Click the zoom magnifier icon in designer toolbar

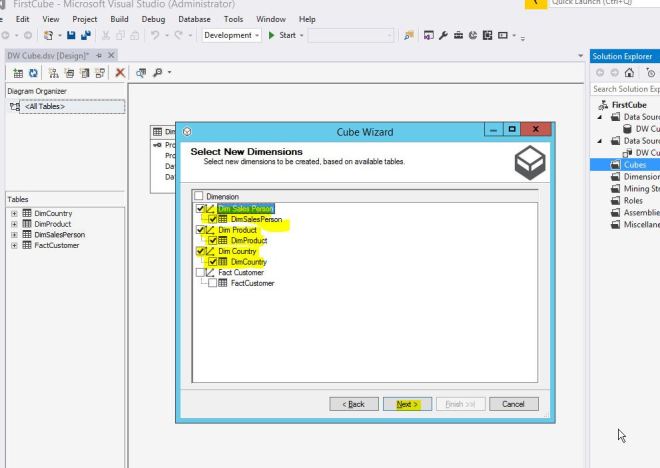(x=157, y=73)
